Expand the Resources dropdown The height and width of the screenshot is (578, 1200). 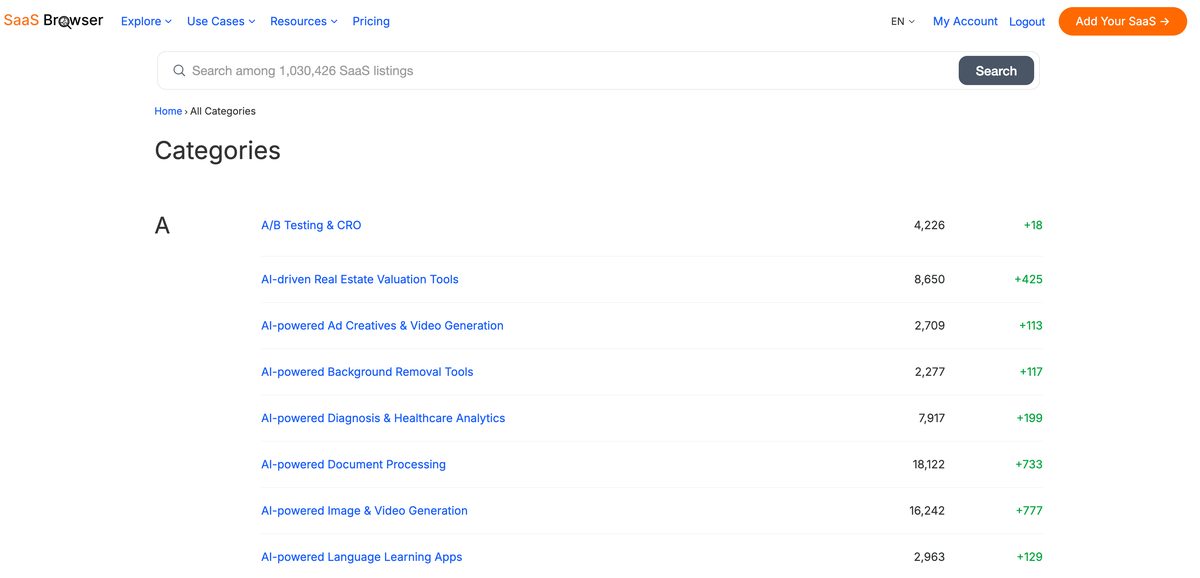pyautogui.click(x=300, y=21)
